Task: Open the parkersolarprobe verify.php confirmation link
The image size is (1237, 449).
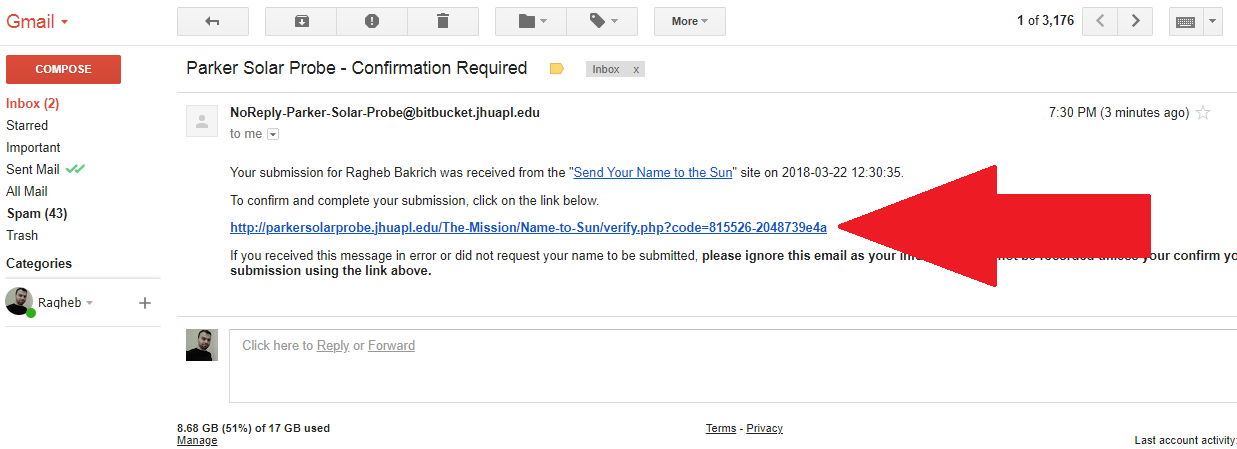Action: [x=528, y=227]
